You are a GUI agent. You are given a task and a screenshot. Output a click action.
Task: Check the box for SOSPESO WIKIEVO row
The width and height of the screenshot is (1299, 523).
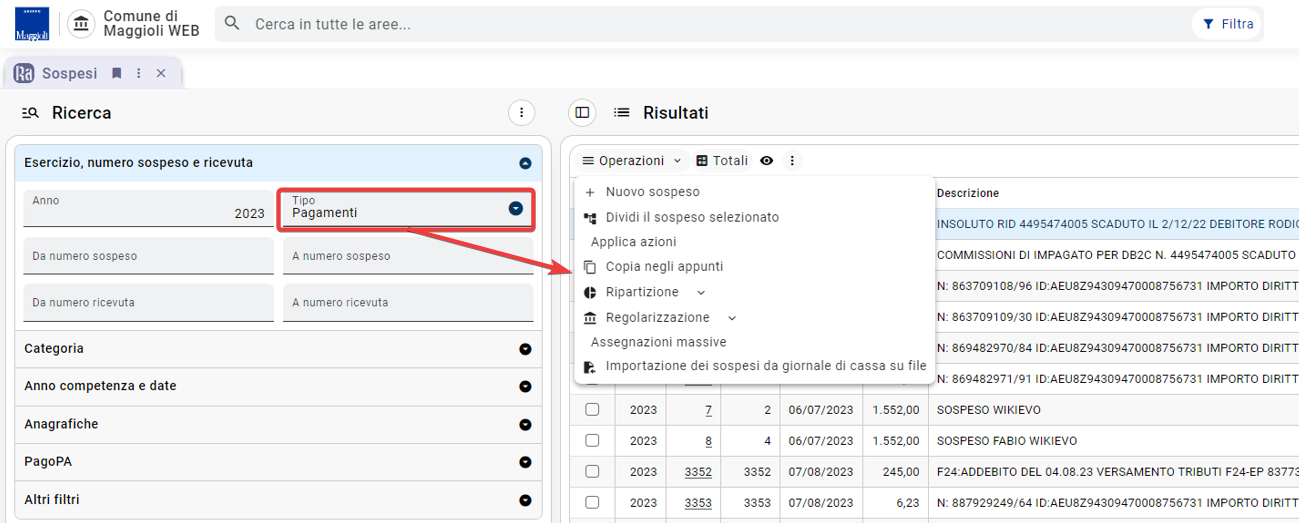point(592,410)
